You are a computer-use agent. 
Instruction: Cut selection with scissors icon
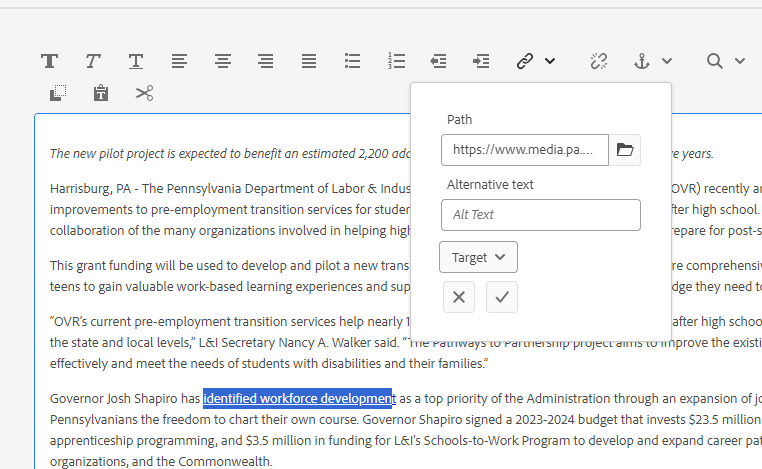tap(144, 93)
